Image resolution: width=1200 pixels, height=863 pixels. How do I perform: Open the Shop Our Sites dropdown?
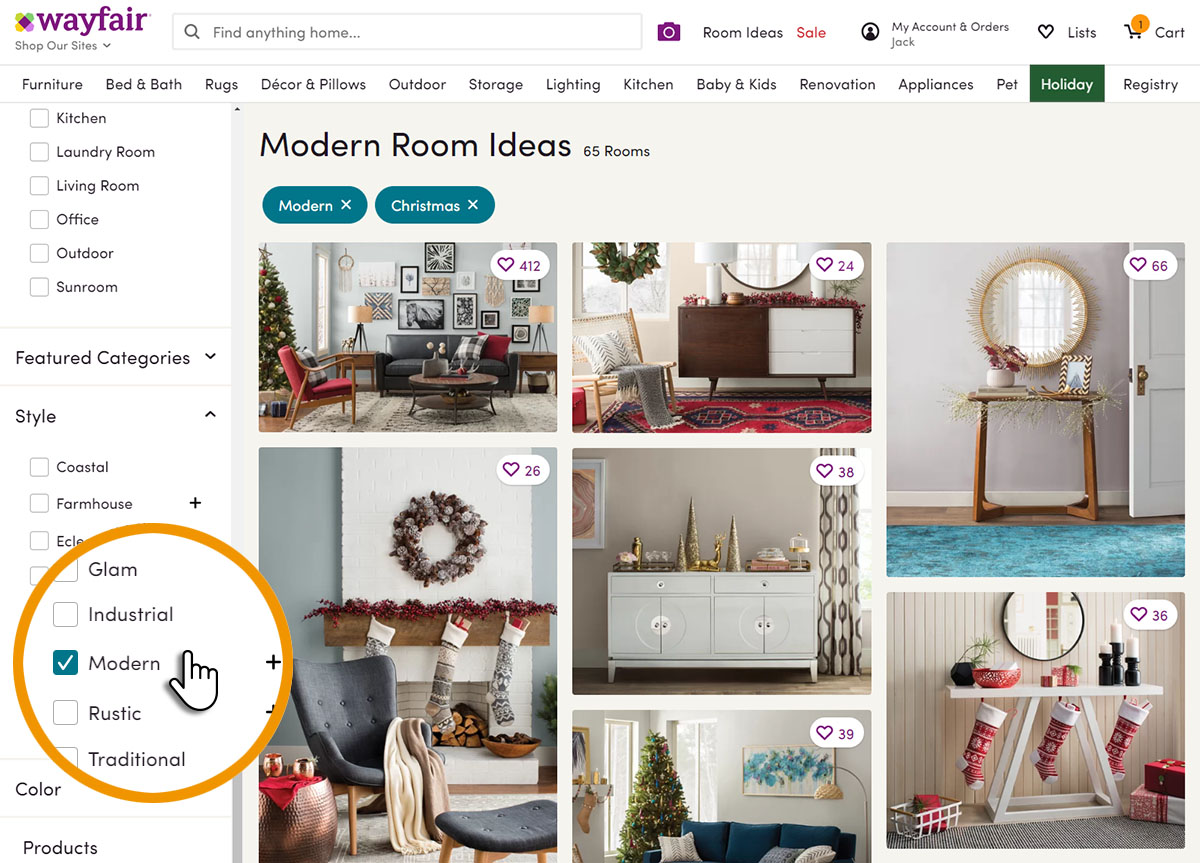pos(63,46)
